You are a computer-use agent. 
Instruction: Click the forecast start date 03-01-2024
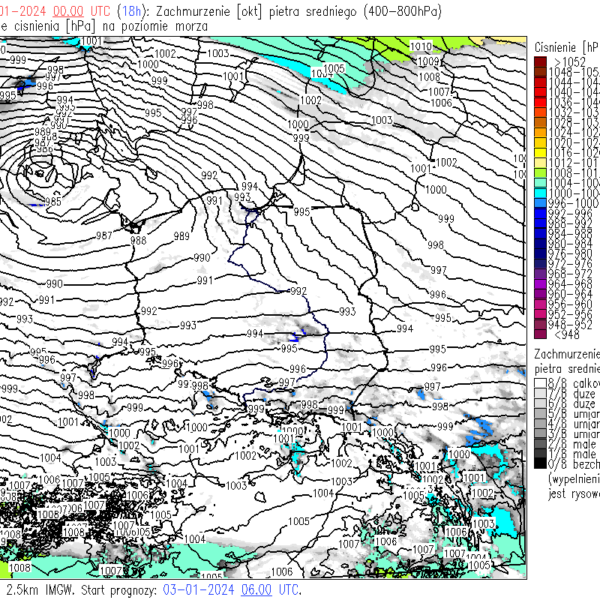[x=196, y=590]
